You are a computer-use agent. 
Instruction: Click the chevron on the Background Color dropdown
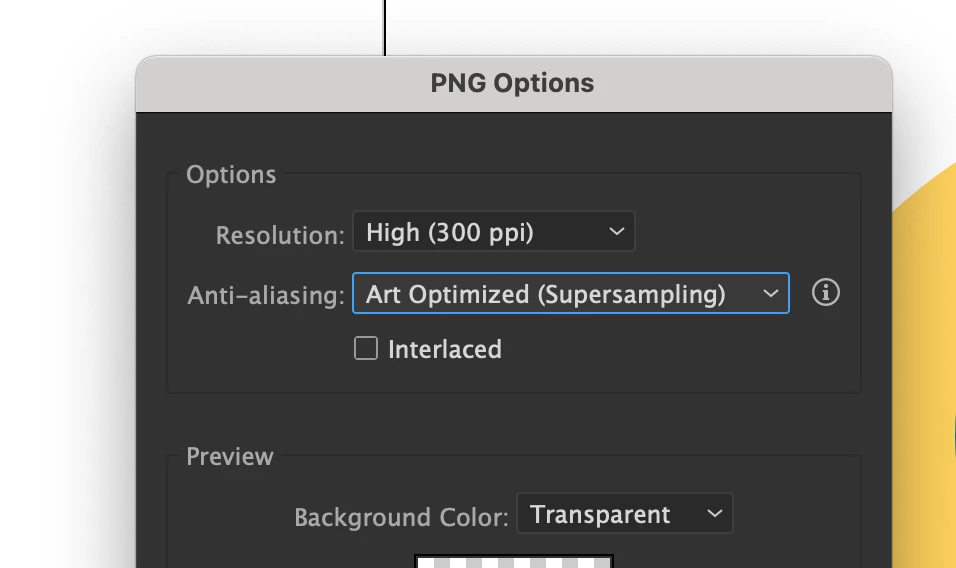714,514
